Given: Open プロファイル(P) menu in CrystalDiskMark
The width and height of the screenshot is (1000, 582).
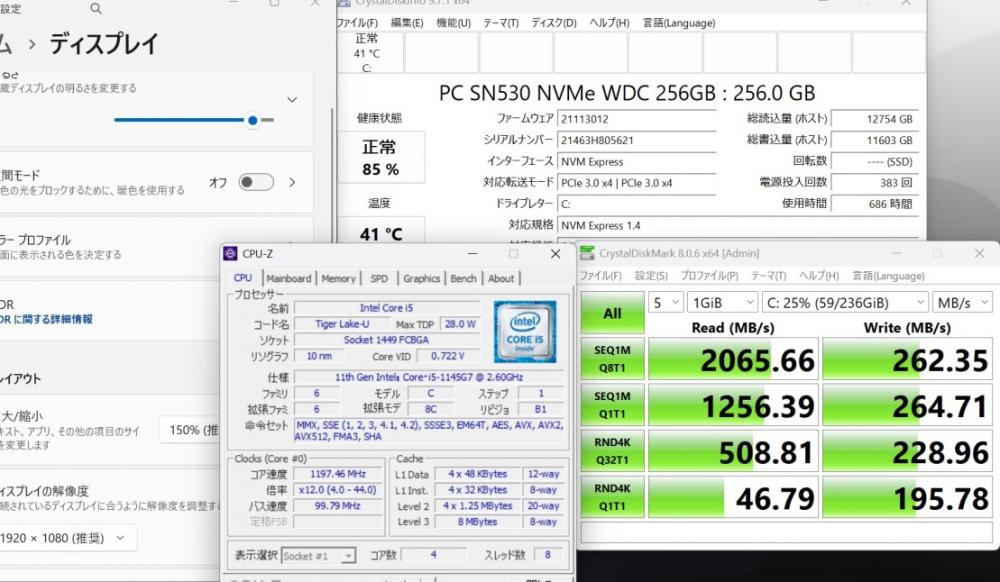Looking at the screenshot, I should pyautogui.click(x=709, y=276).
